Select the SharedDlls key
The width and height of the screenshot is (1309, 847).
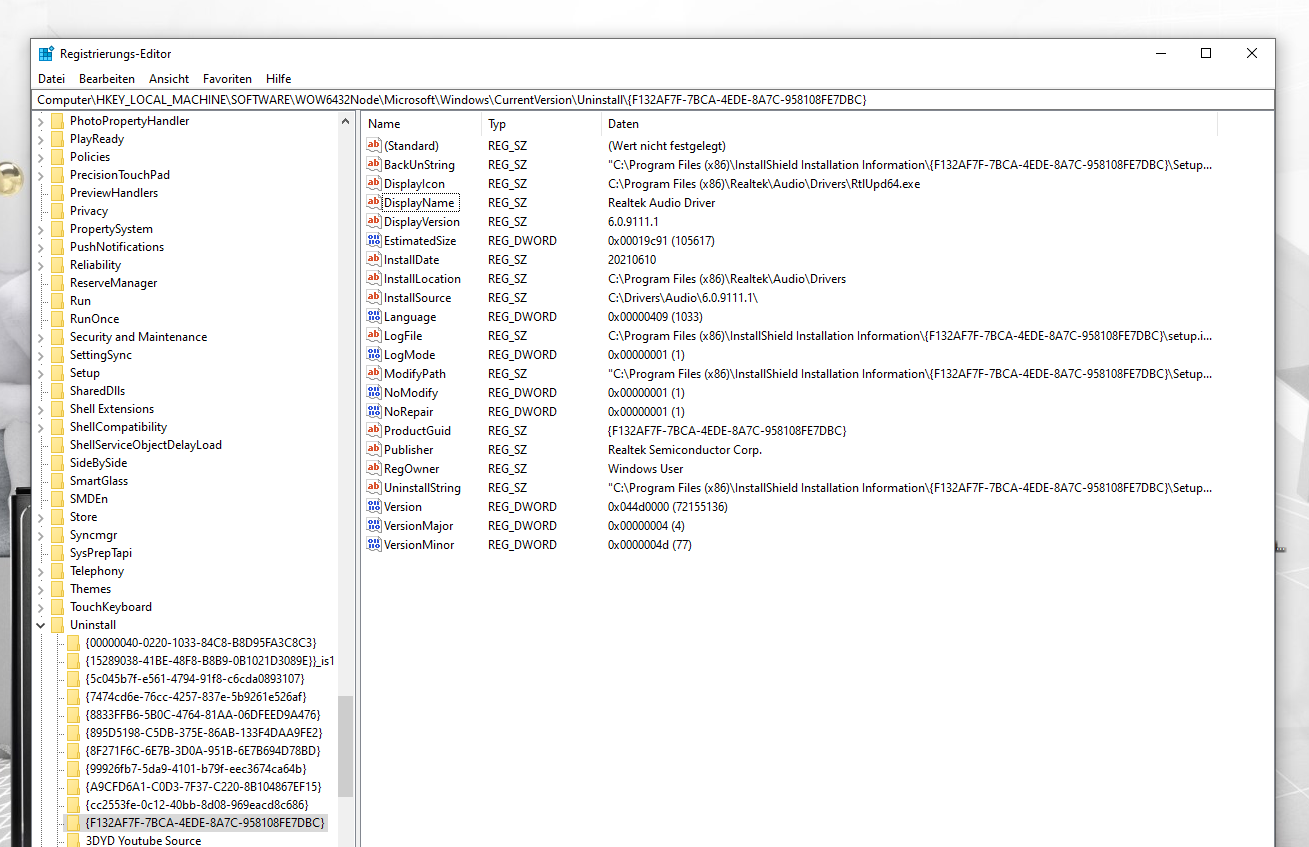[x=97, y=391]
